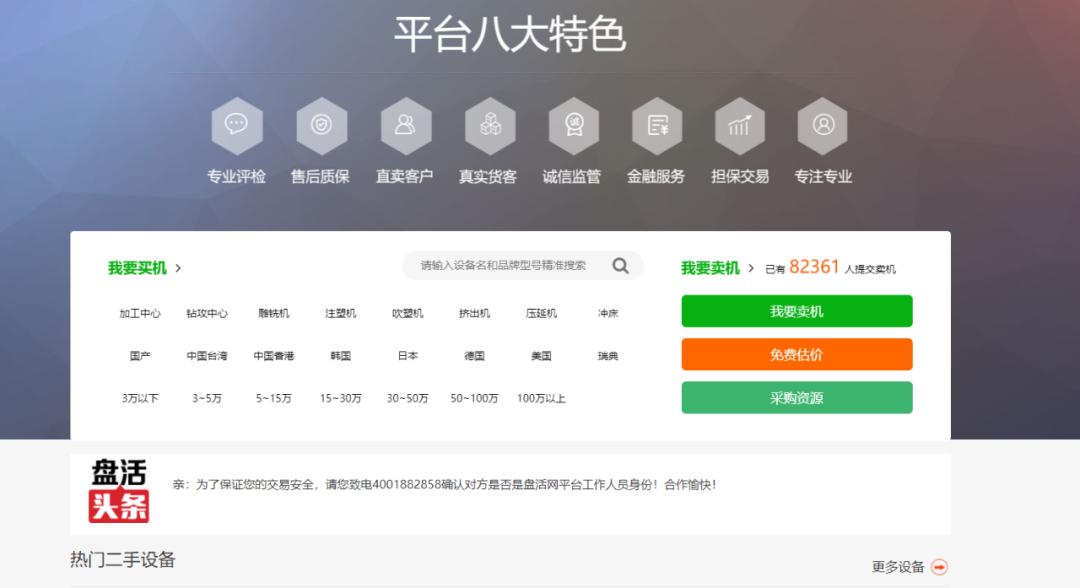Click the 真实货客 hexagon icon
Image resolution: width=1080 pixels, height=588 pixels.
pos(488,128)
